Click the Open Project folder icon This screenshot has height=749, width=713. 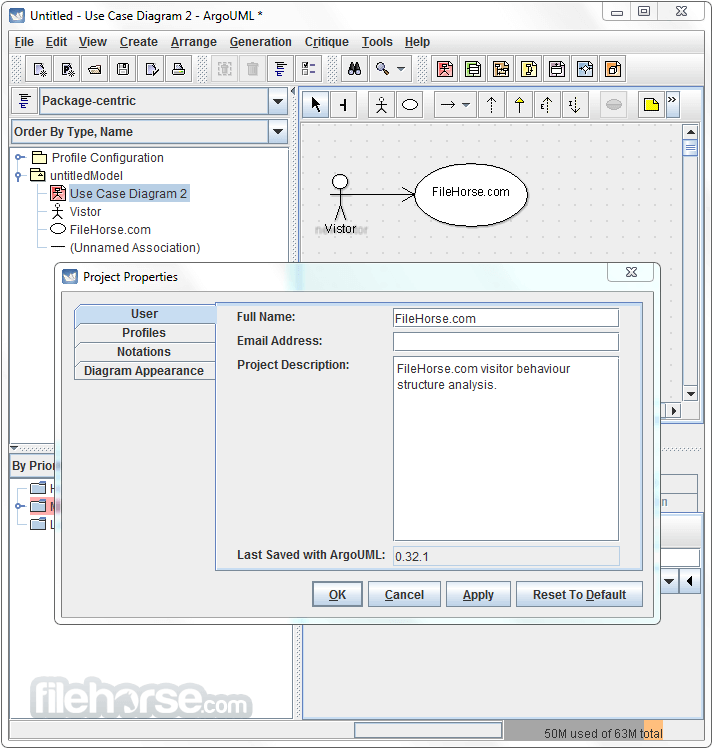[95, 69]
